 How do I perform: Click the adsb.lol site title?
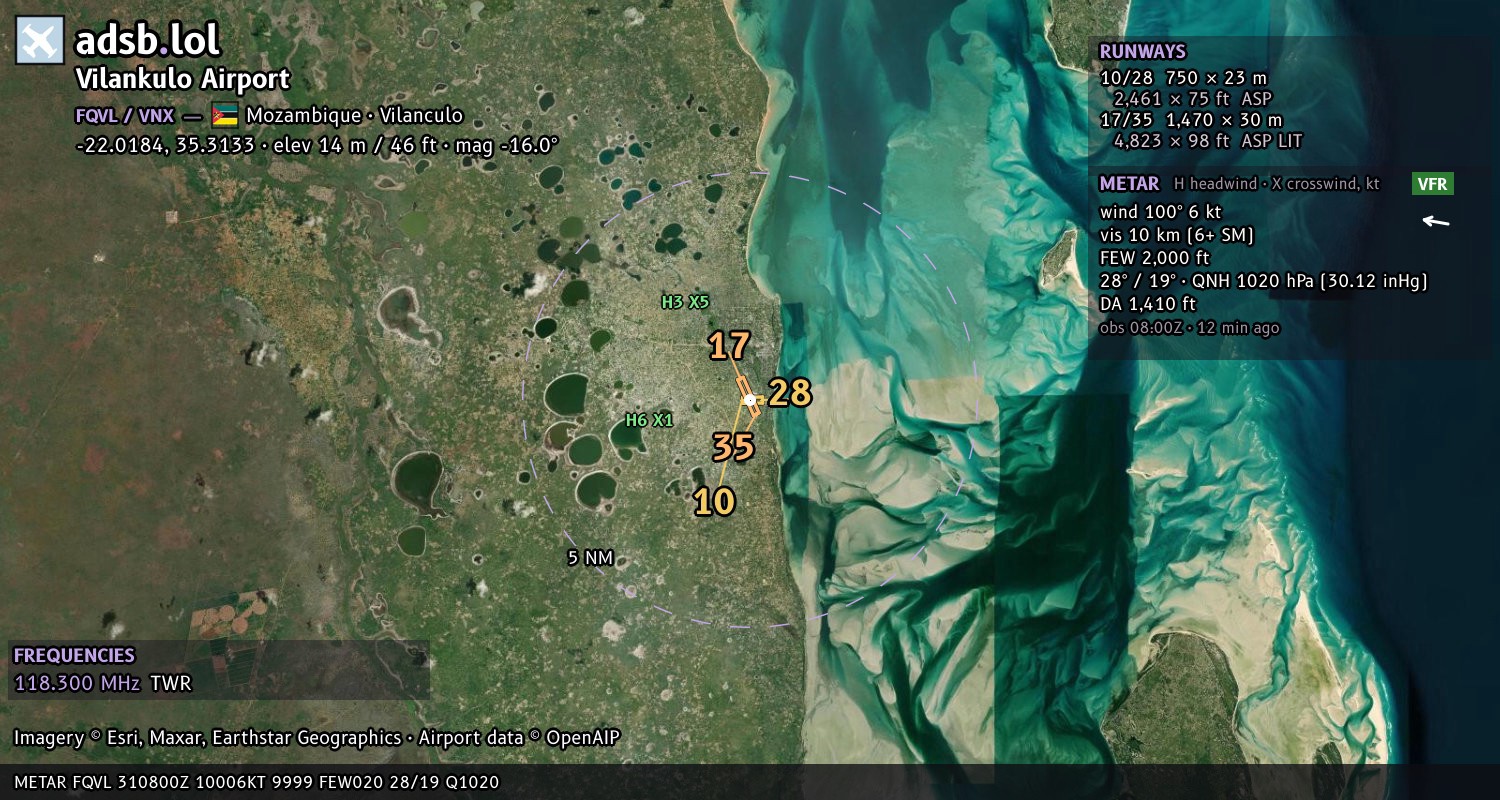coord(147,41)
